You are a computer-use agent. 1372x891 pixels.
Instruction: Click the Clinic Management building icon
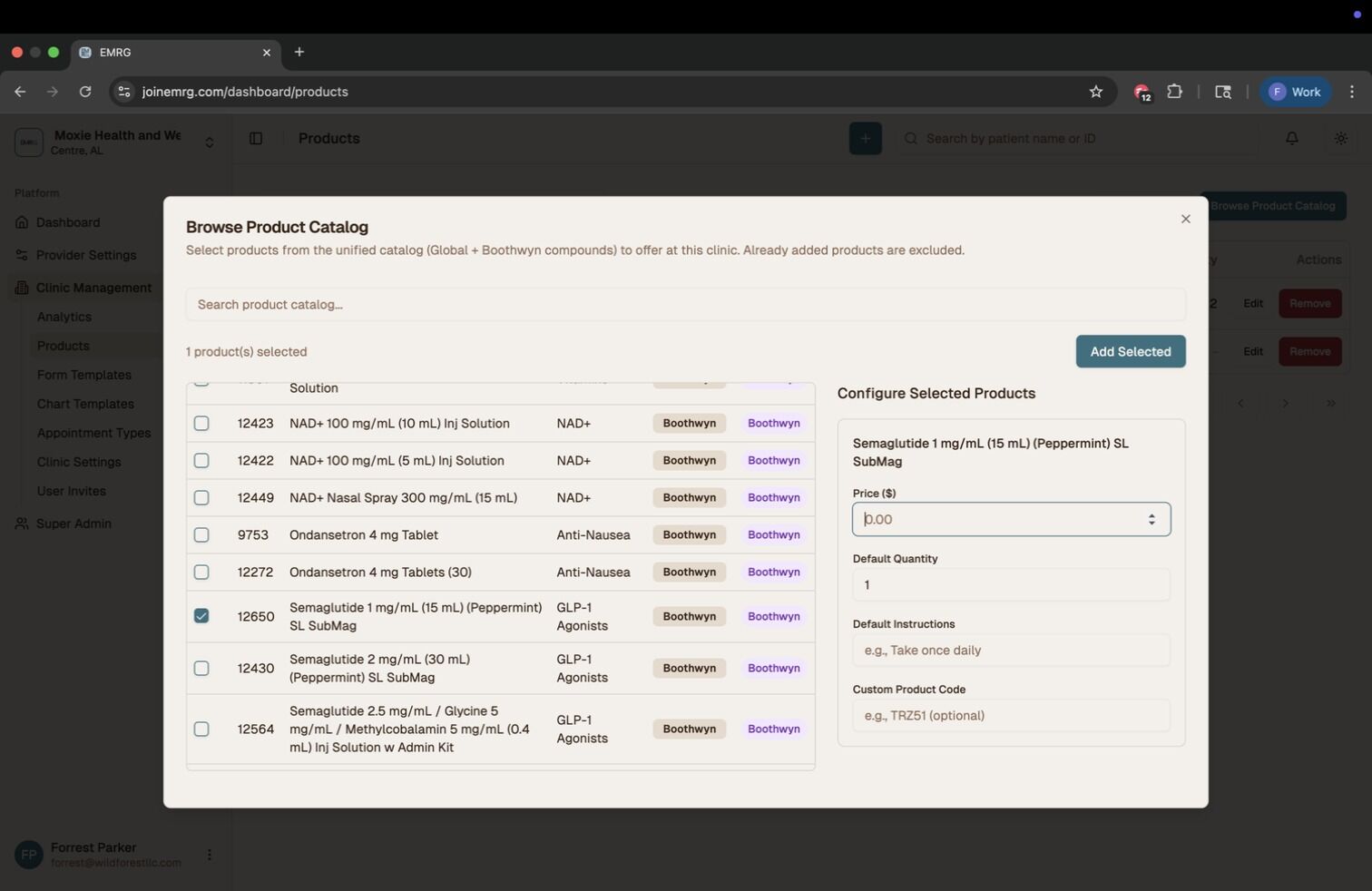pos(19,288)
